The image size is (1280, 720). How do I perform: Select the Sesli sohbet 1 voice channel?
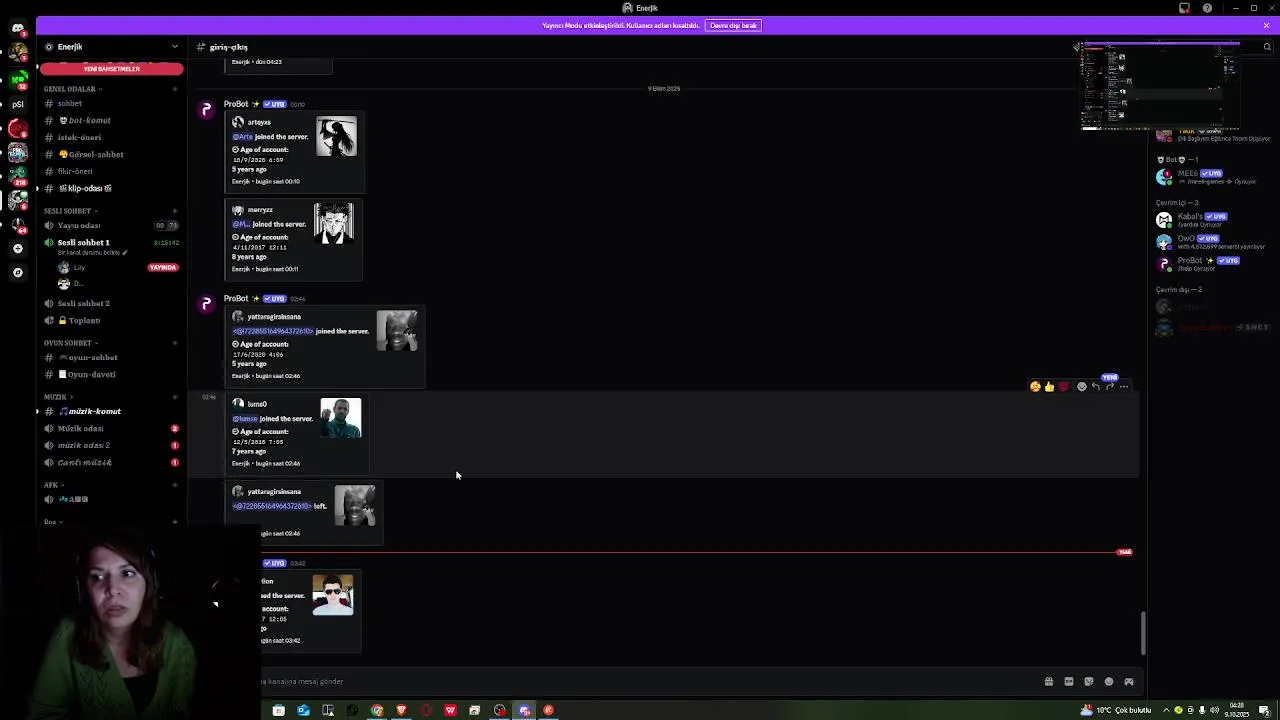(111, 242)
